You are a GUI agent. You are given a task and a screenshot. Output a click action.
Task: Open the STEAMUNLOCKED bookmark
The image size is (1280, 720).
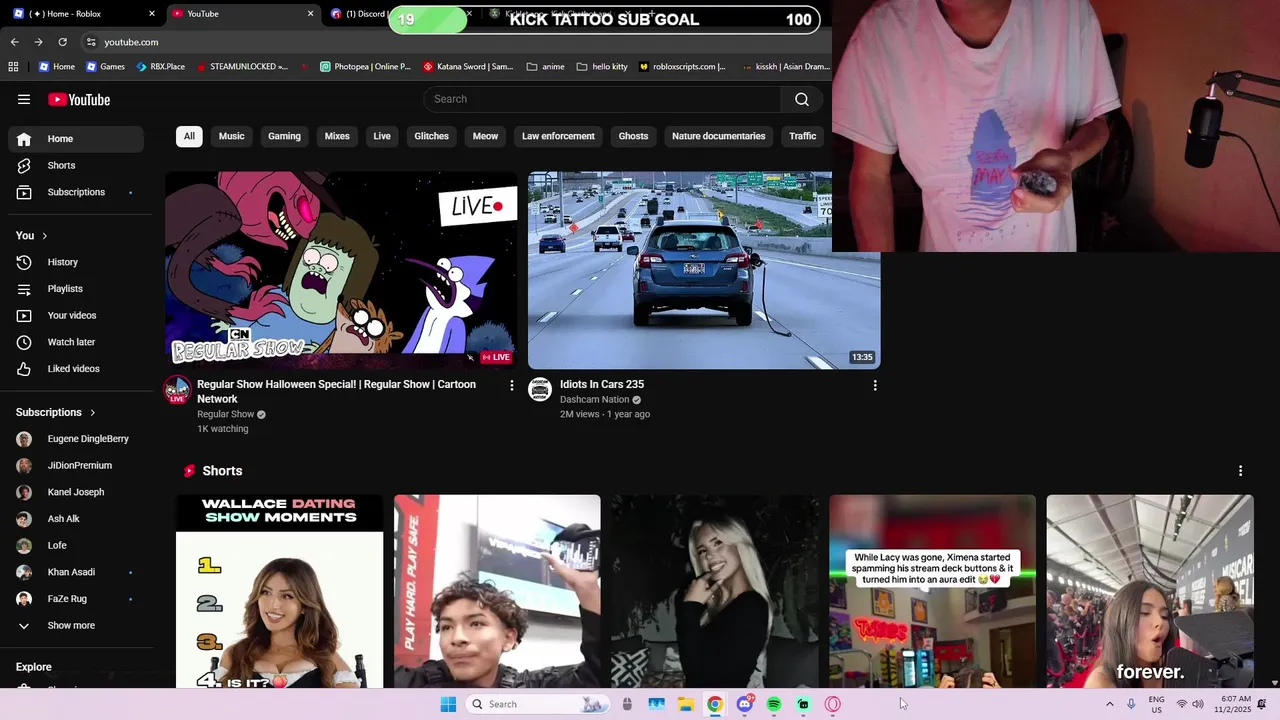coord(242,67)
